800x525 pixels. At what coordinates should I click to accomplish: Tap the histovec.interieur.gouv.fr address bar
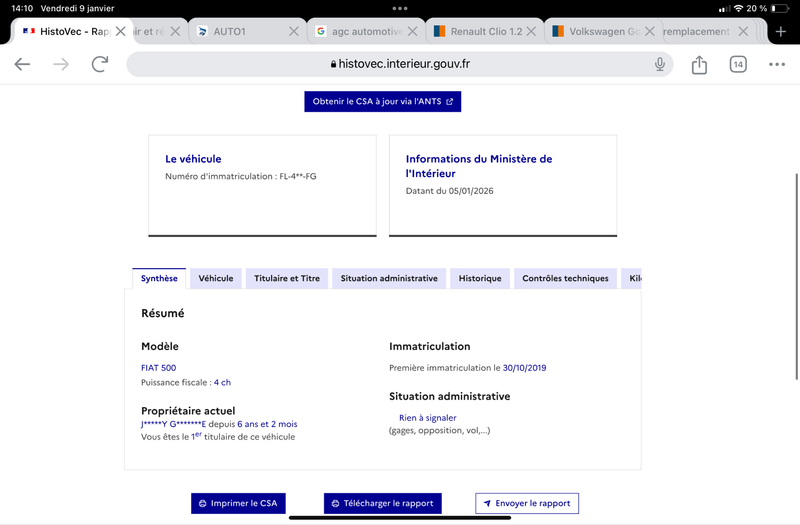400,64
